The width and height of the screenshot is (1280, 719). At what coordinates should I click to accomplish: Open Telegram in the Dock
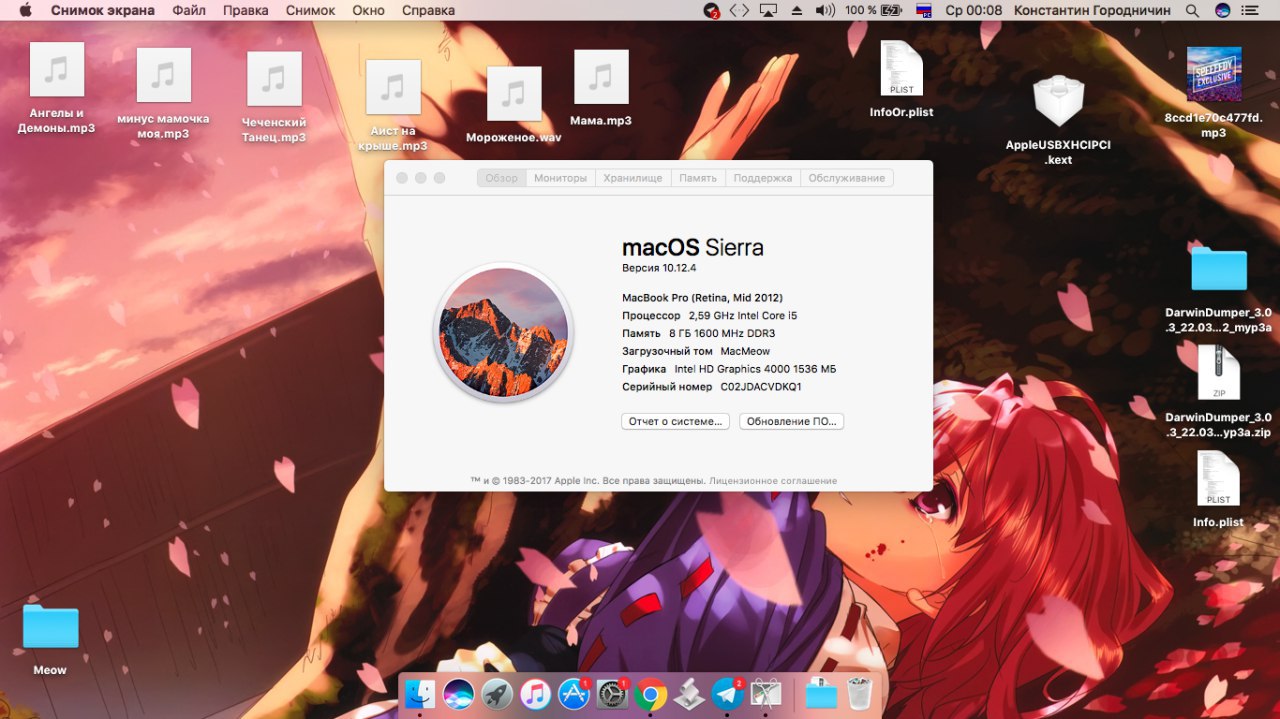[727, 694]
